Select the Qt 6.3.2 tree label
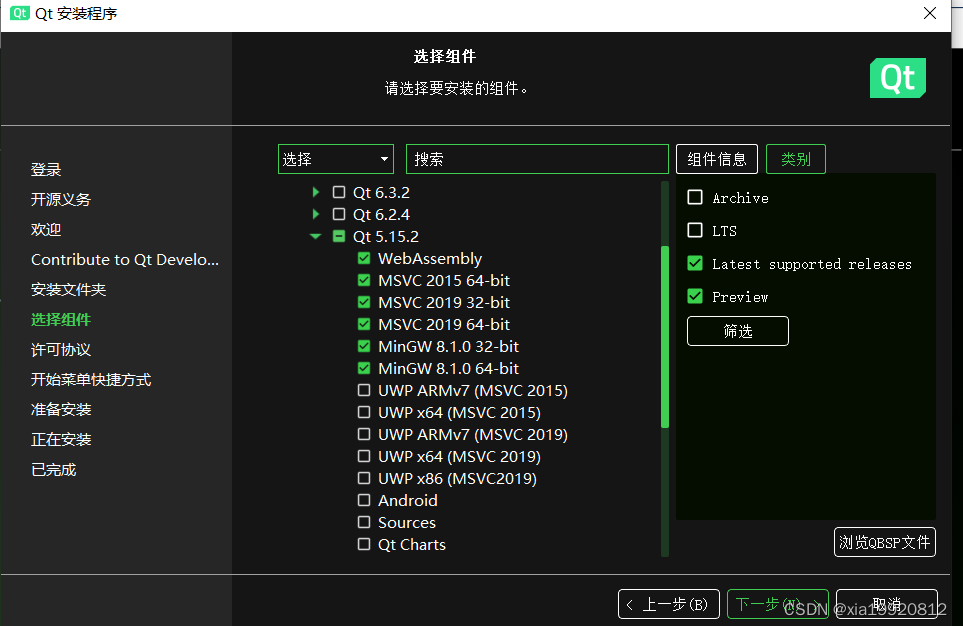The width and height of the screenshot is (963, 626). (x=381, y=192)
